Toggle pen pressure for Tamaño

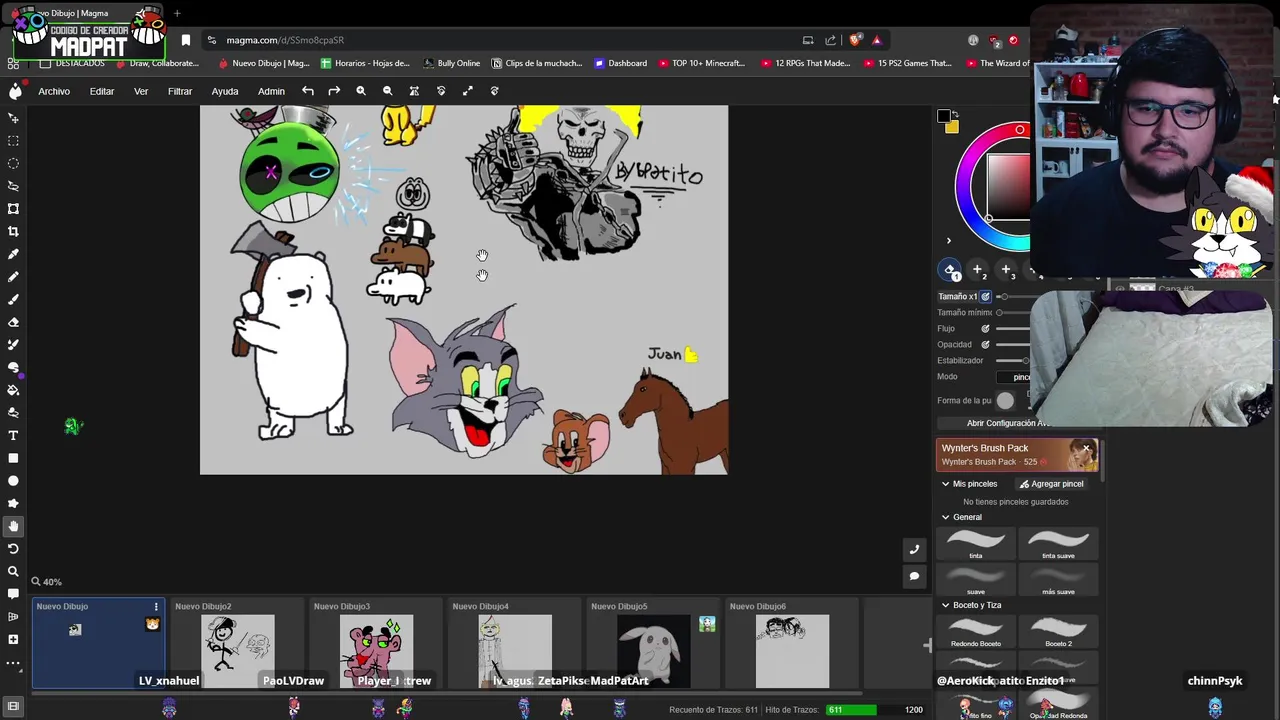(985, 296)
